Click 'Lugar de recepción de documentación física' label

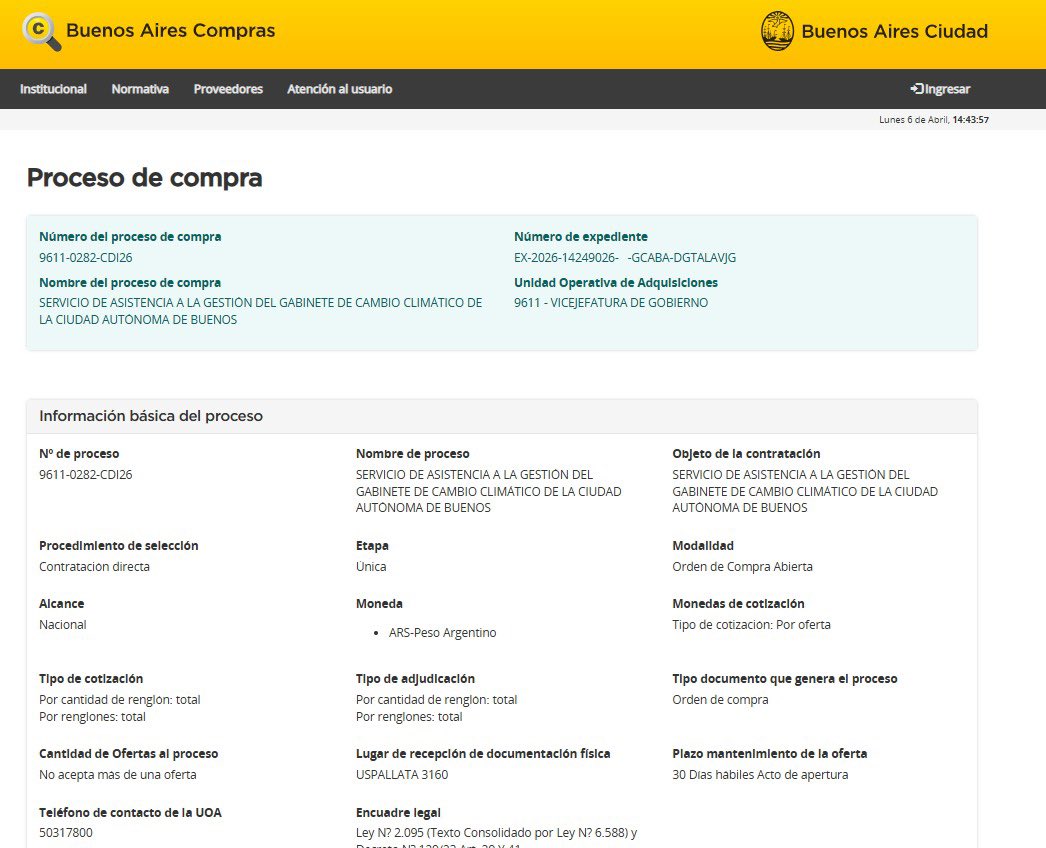[483, 753]
